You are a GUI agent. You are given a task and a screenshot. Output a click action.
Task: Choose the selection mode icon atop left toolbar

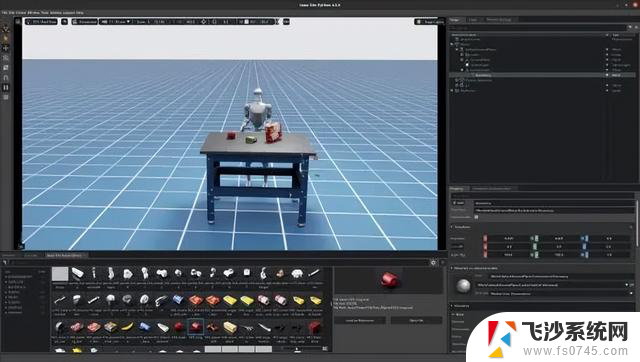pos(6,29)
